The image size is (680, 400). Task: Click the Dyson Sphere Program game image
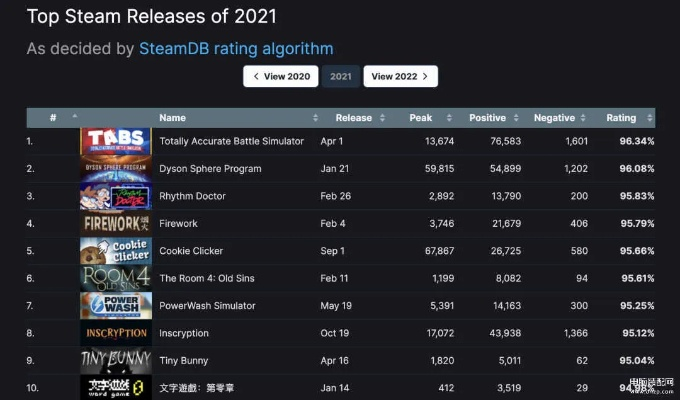tap(115, 169)
